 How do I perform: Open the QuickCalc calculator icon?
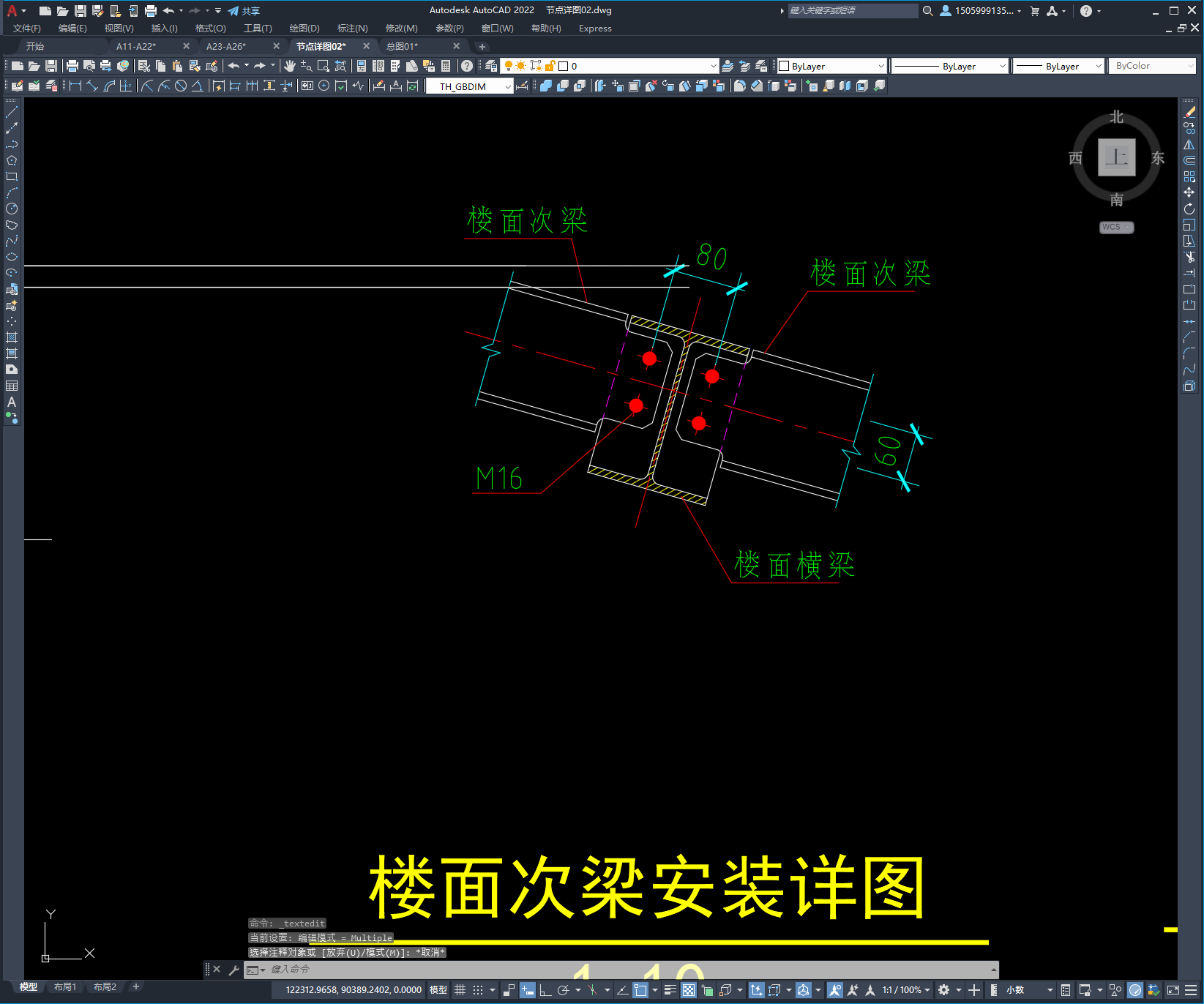(446, 66)
